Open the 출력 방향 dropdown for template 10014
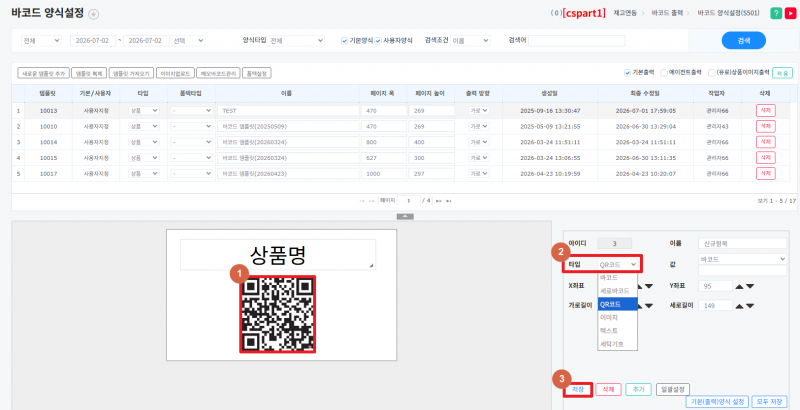 (x=479, y=142)
